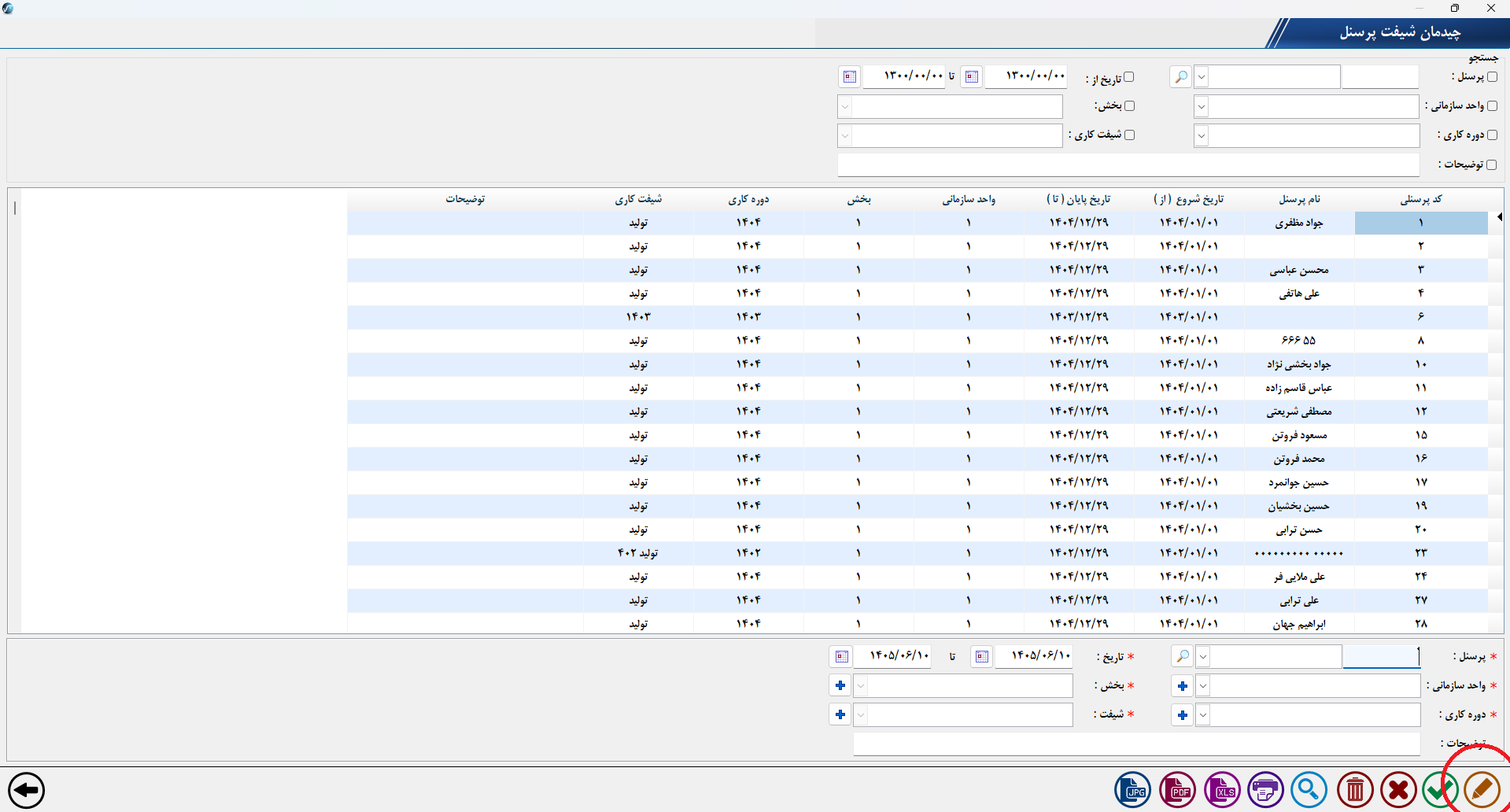The width and height of the screenshot is (1510, 812).
Task: Select row of علی هاتفی
Action: (x=917, y=293)
